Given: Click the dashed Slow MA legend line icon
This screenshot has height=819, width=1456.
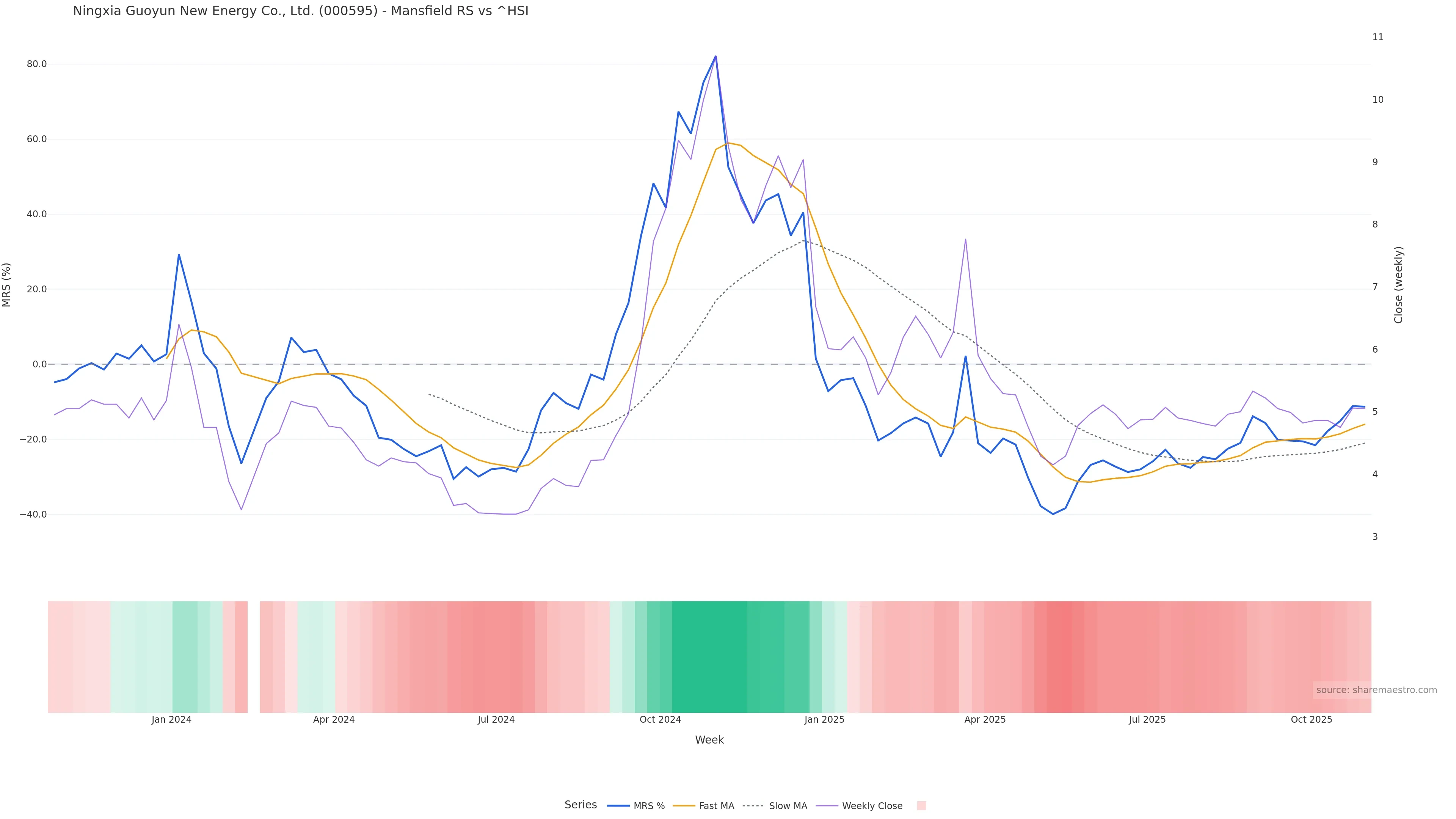Looking at the screenshot, I should point(753,806).
